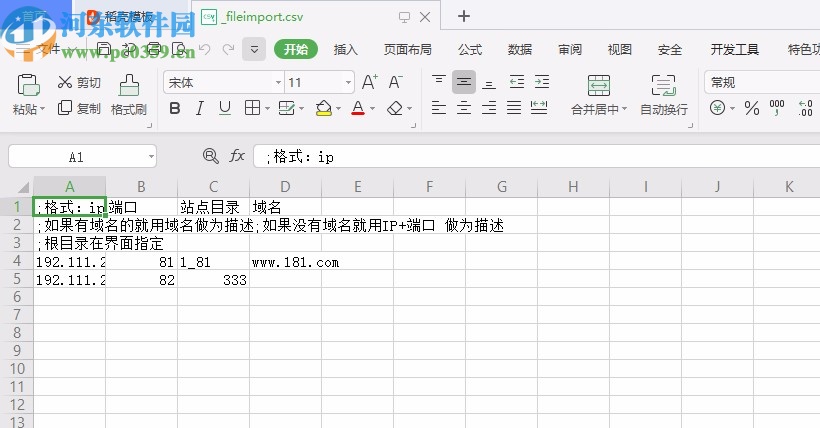Open the font name dropdown 宋体

pyautogui.click(x=278, y=83)
